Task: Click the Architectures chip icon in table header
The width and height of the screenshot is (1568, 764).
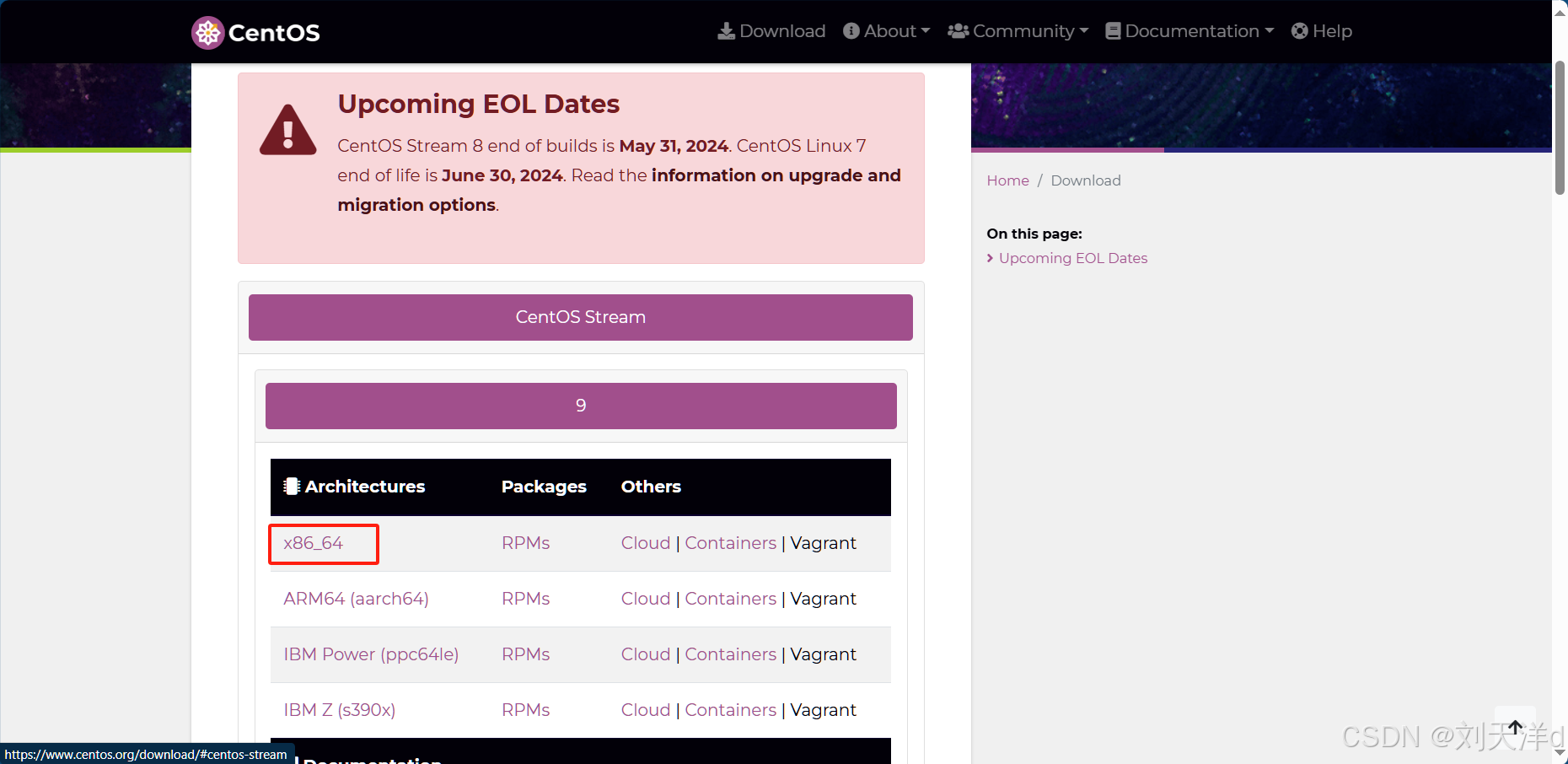Action: pyautogui.click(x=292, y=487)
